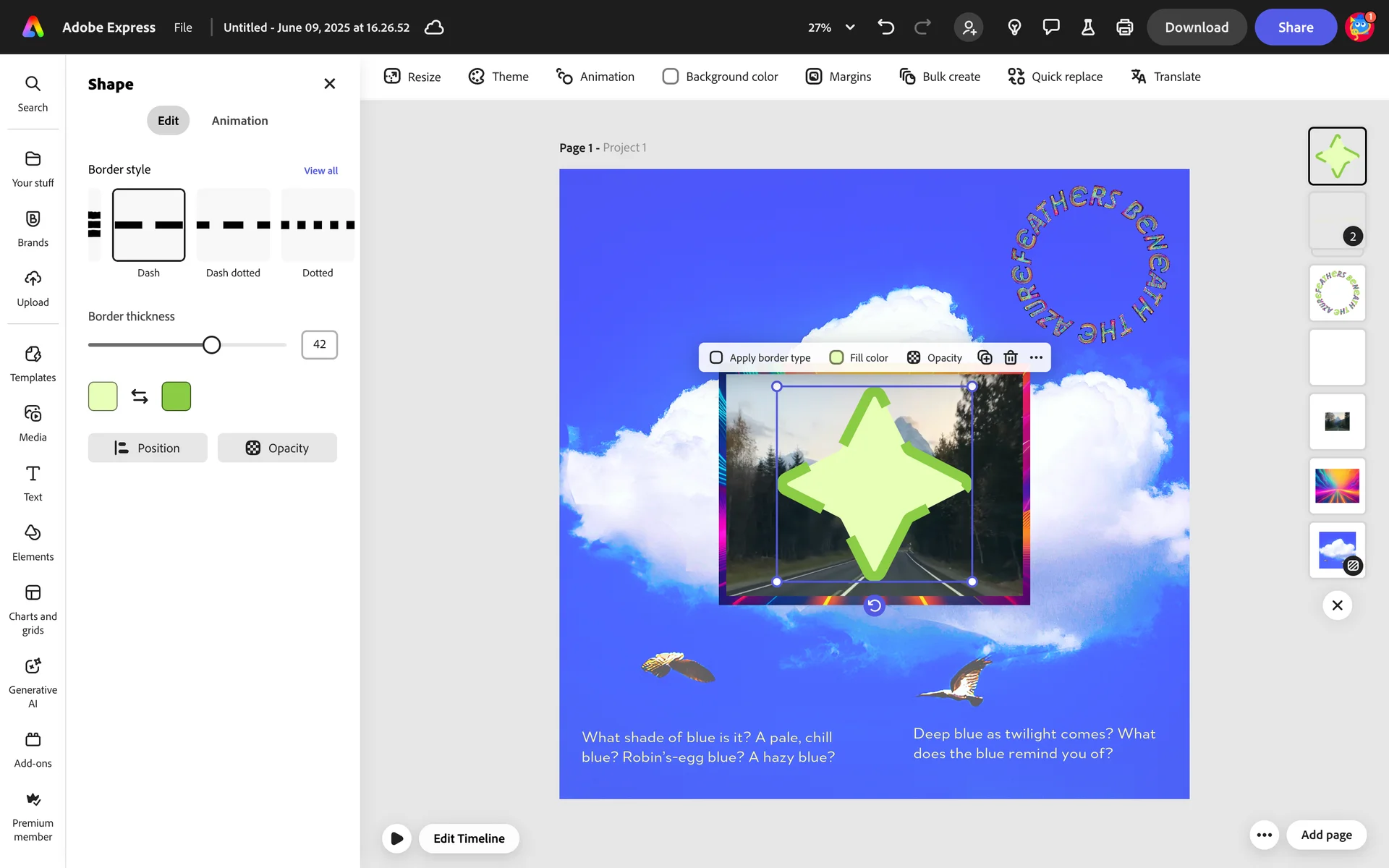Image resolution: width=1389 pixels, height=868 pixels.
Task: Click the Download button
Action: pyautogui.click(x=1197, y=27)
